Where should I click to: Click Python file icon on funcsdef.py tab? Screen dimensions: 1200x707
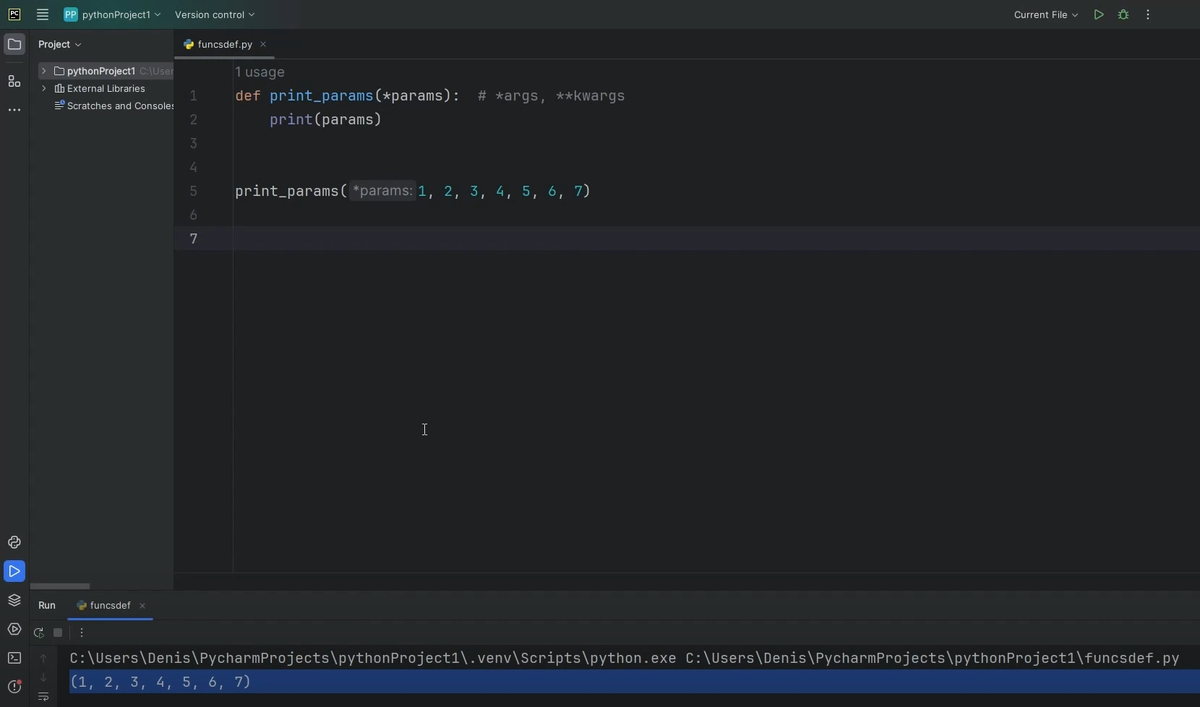click(189, 44)
